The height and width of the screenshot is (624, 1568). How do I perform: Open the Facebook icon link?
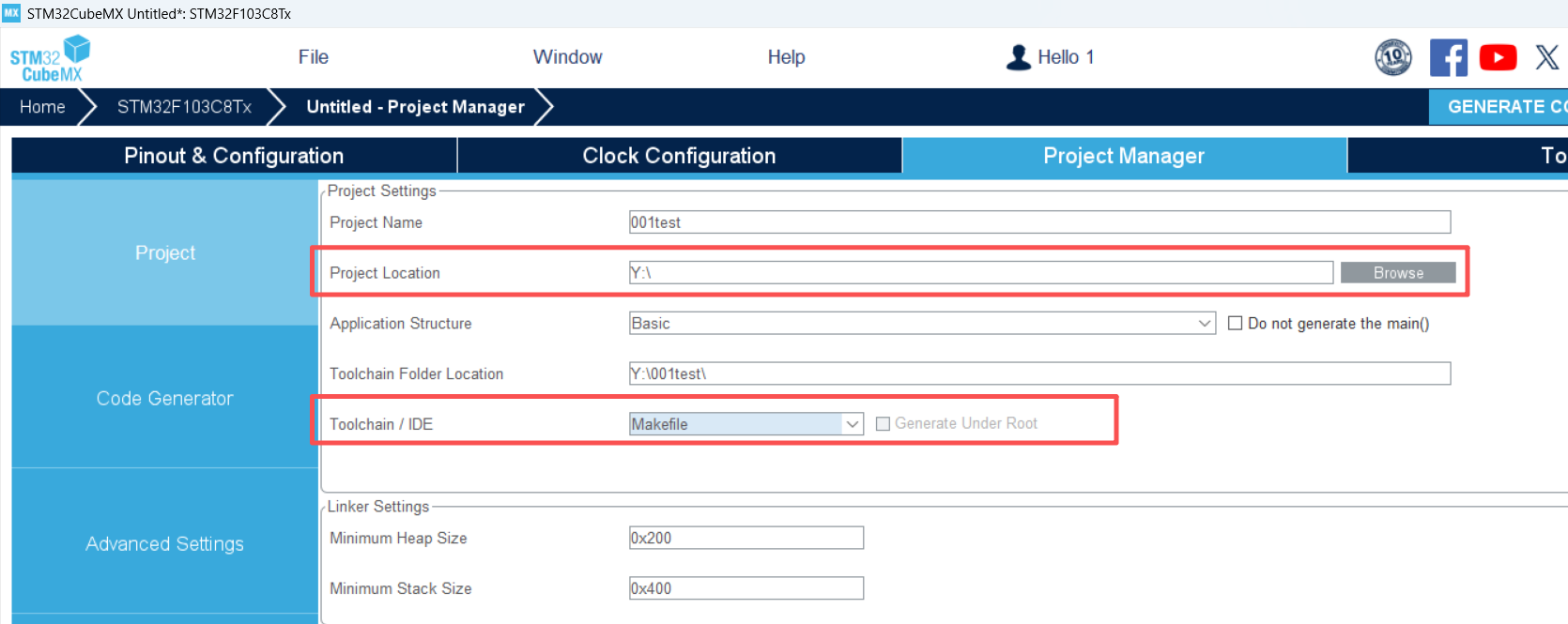tap(1449, 57)
